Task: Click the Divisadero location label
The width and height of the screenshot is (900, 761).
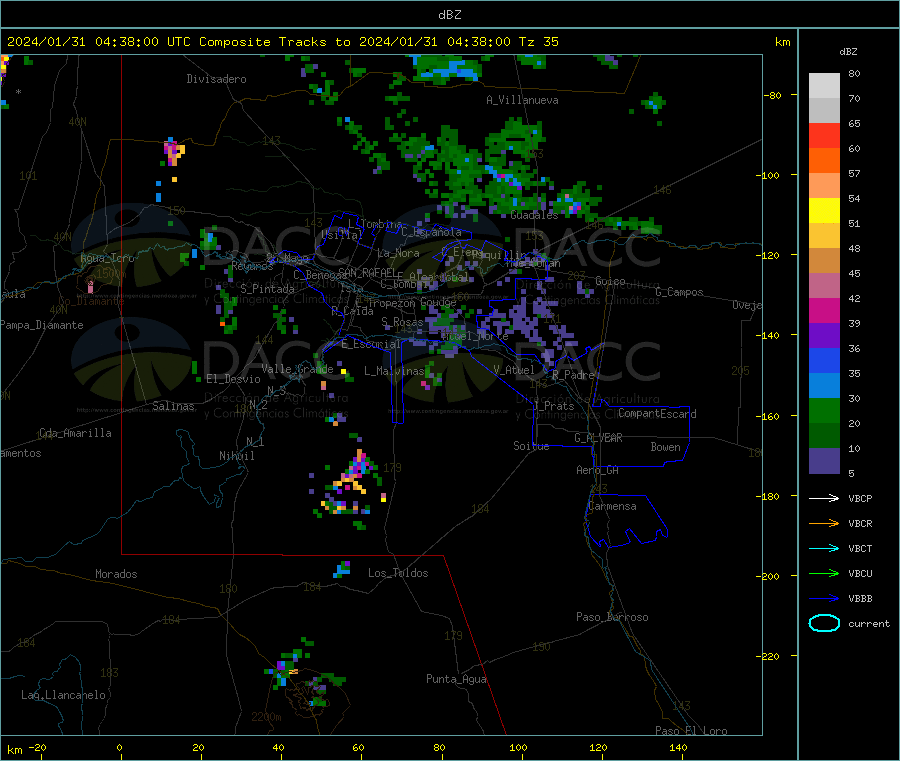Action: tap(216, 79)
